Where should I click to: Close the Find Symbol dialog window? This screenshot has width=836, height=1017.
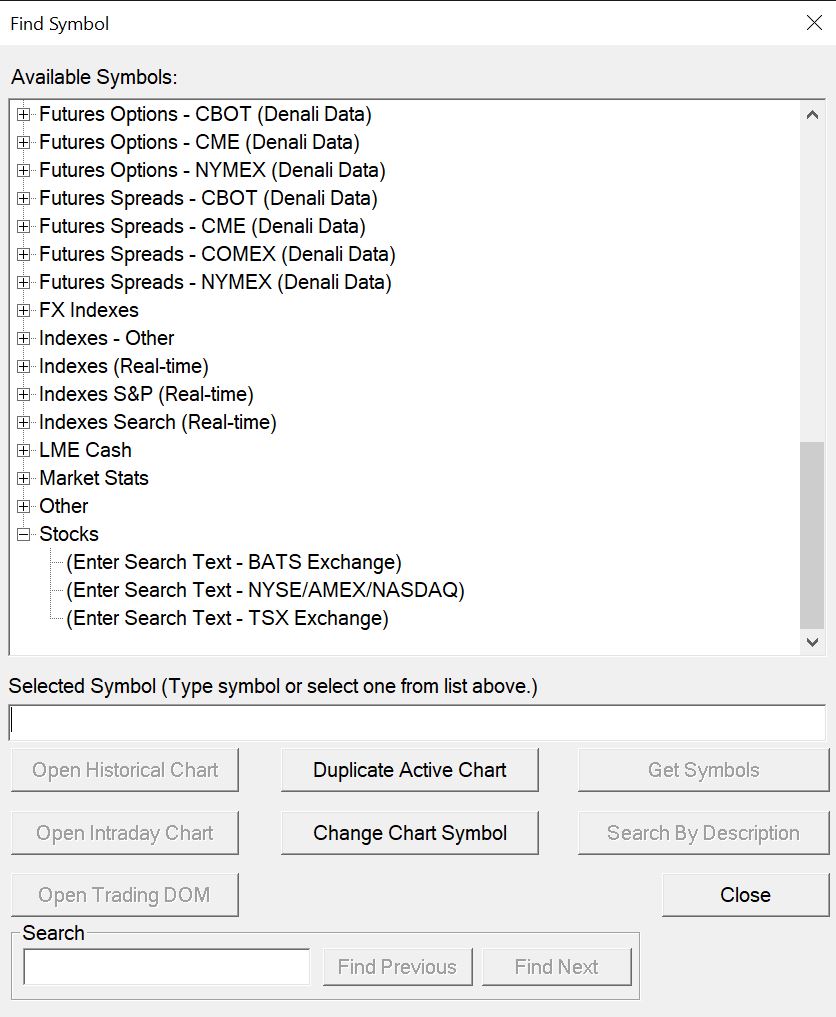(x=814, y=23)
